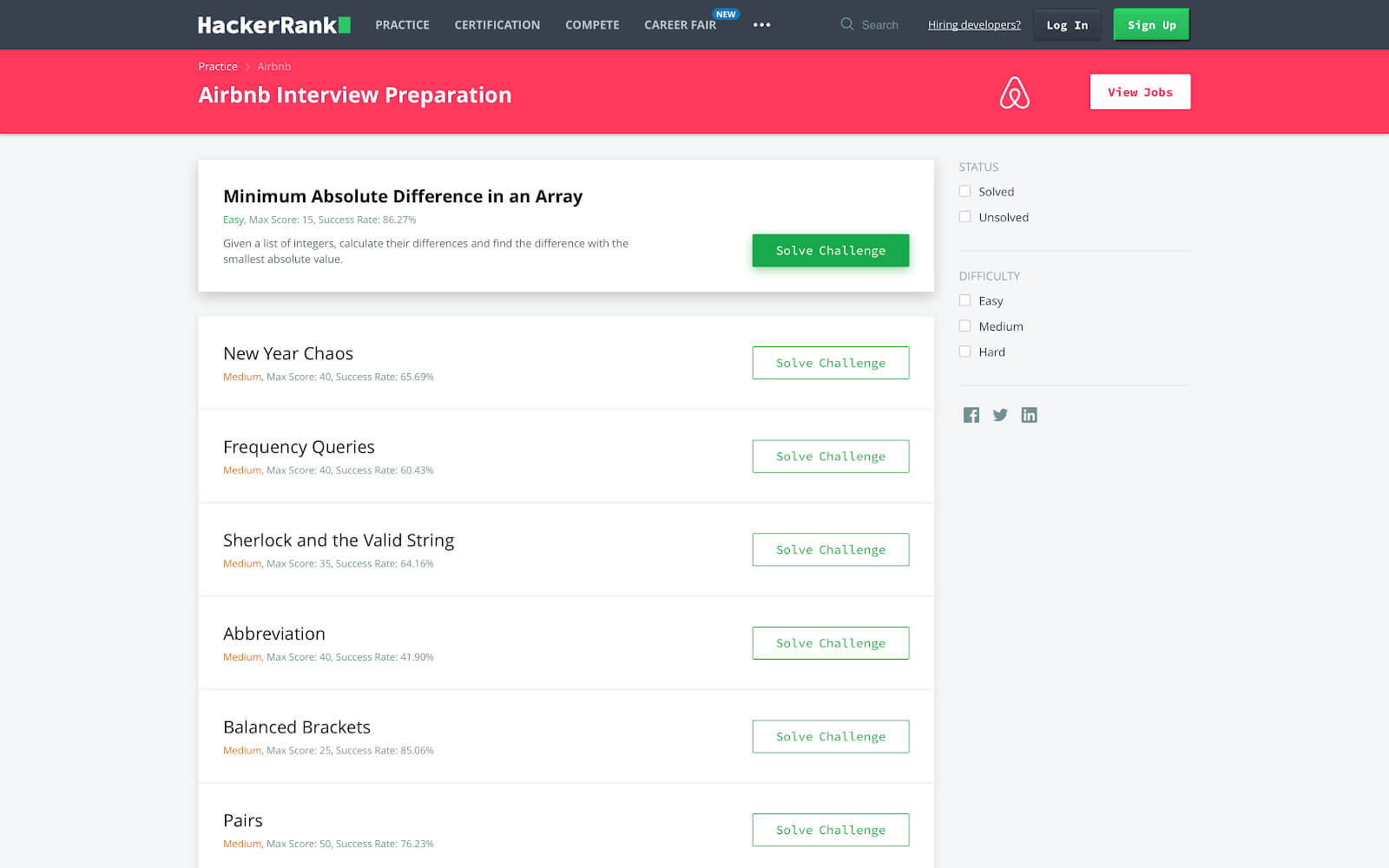
Task: Open the Certification menu item
Action: click(x=497, y=25)
